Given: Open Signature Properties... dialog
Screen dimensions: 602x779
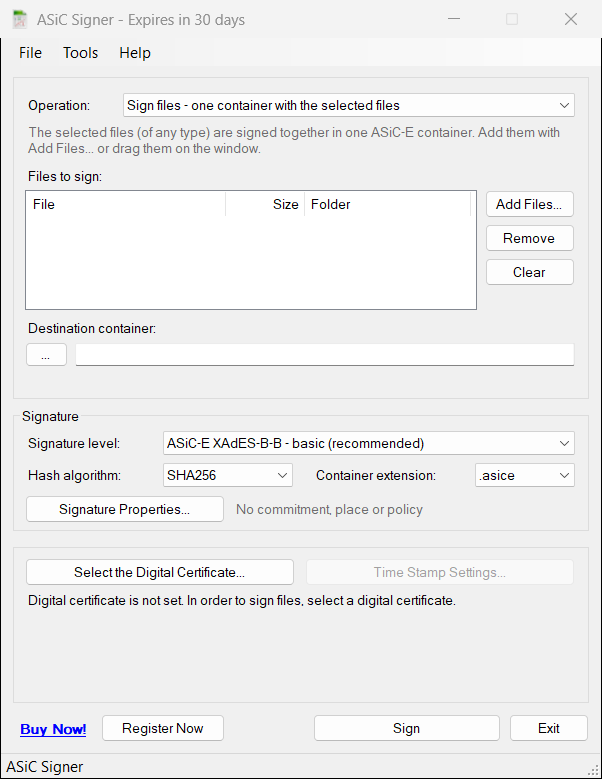Looking at the screenshot, I should [x=125, y=509].
